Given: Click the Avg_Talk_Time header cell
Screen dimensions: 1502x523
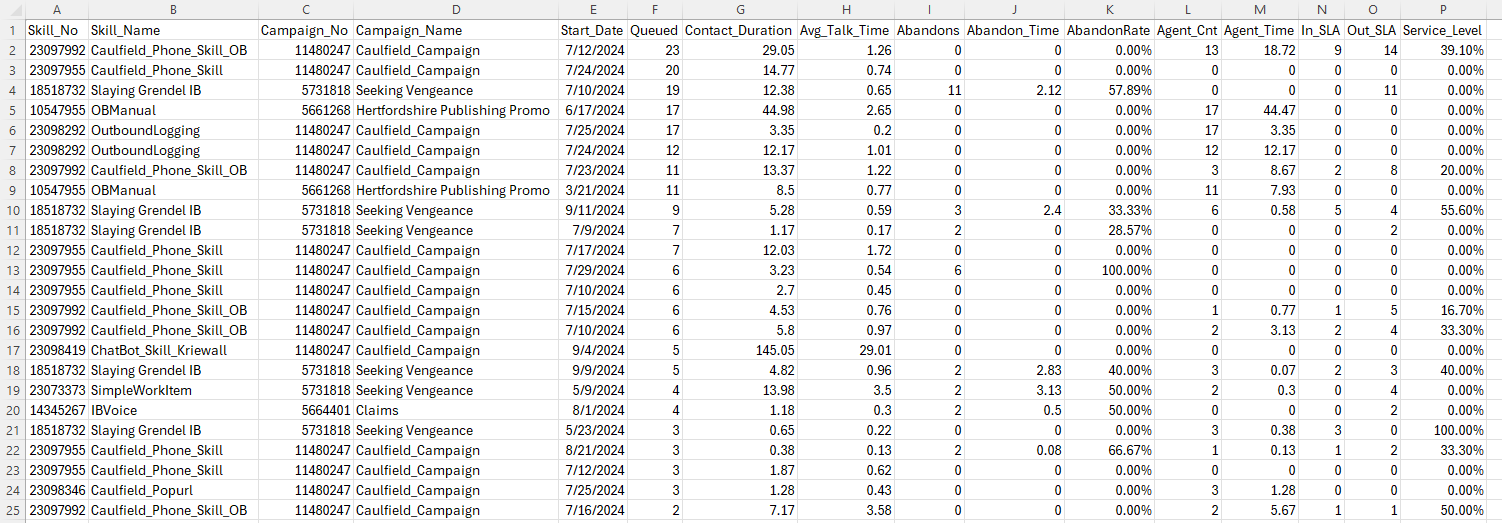Looking at the screenshot, I should 846,30.
